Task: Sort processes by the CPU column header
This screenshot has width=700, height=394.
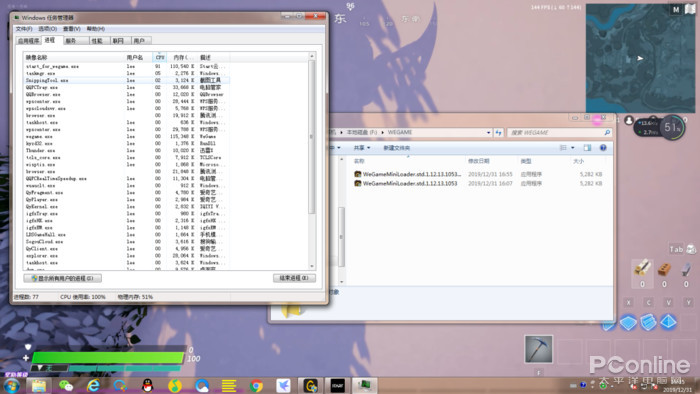Action: (x=160, y=57)
